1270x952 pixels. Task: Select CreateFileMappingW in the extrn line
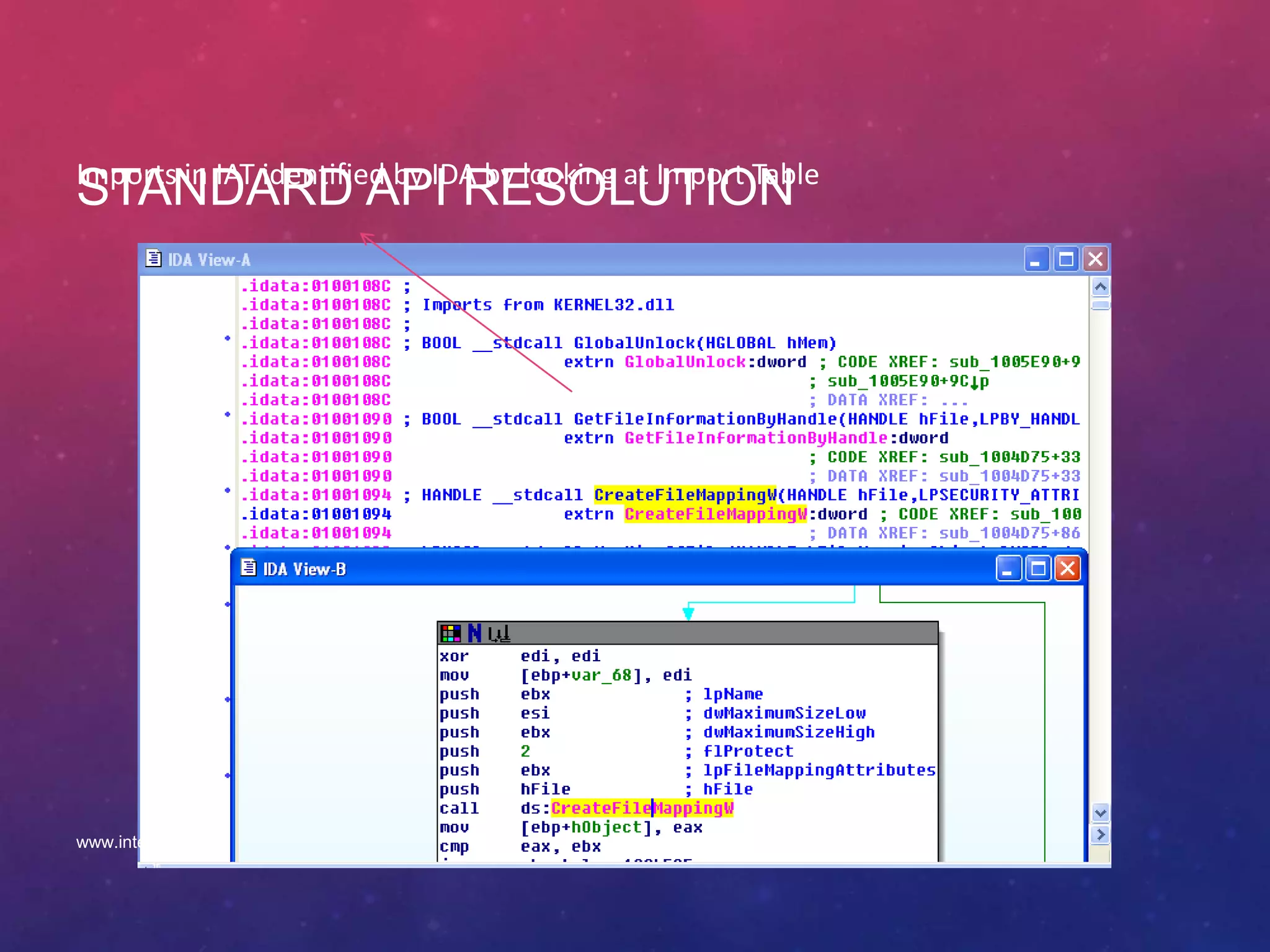click(716, 514)
